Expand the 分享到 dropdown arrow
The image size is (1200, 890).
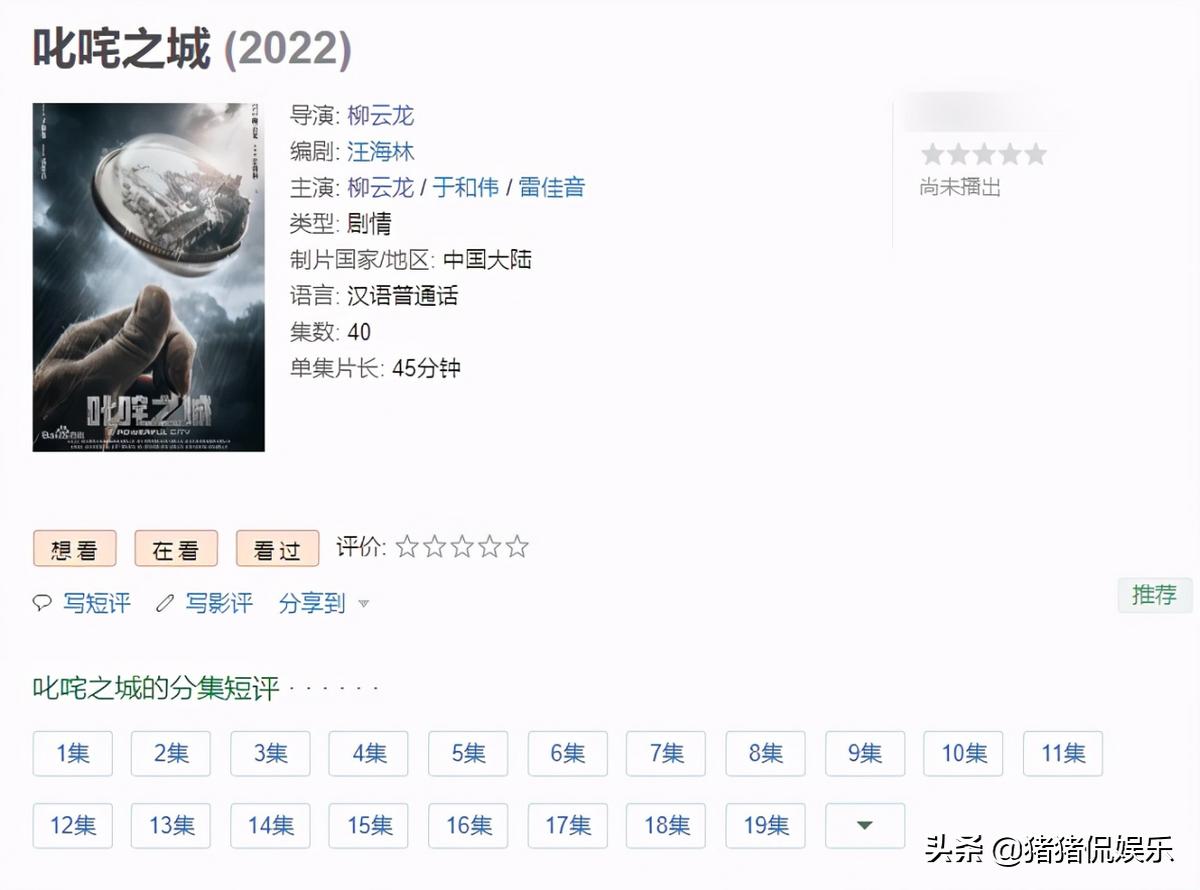(364, 604)
